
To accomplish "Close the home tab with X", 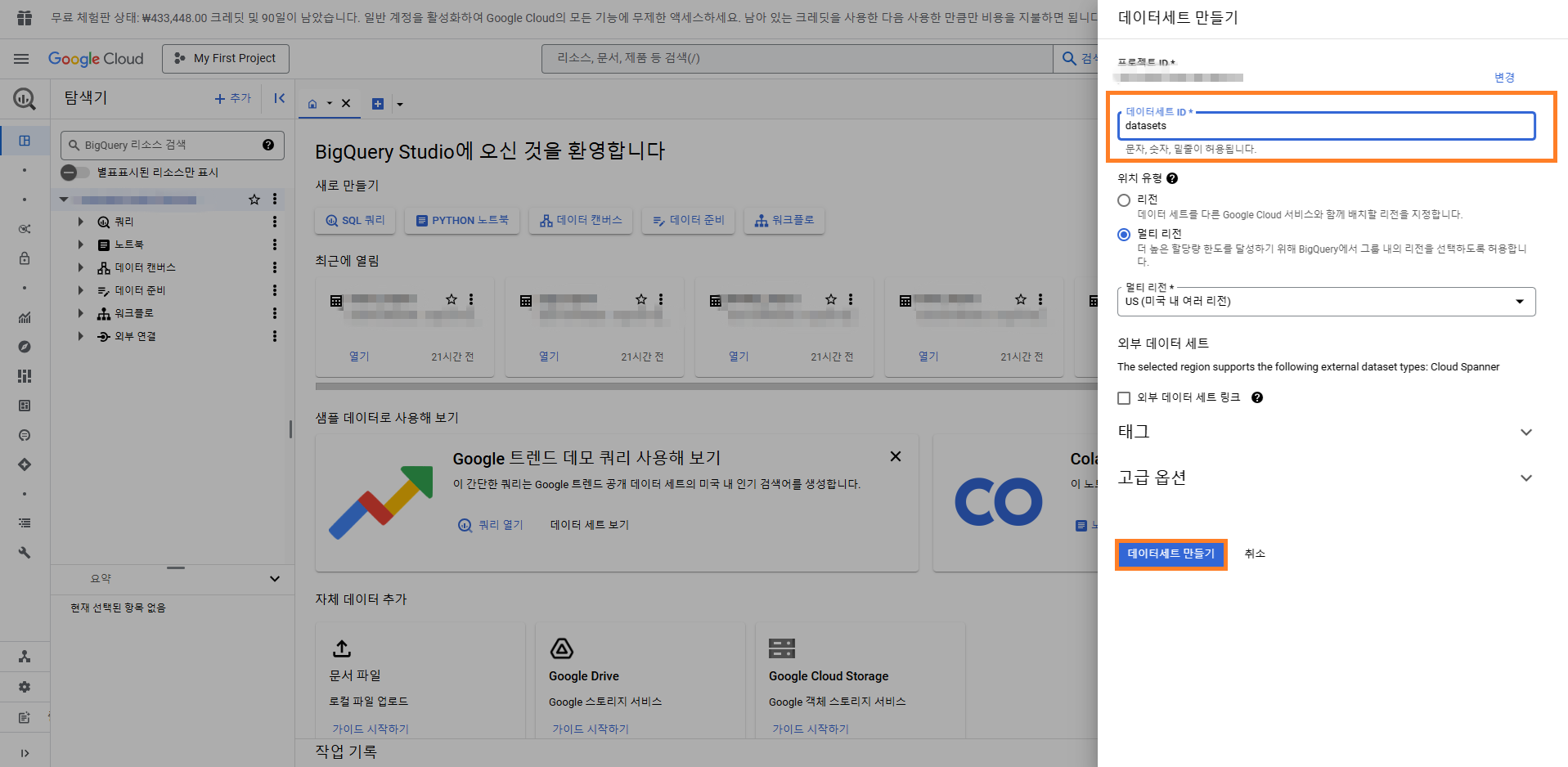I will pyautogui.click(x=346, y=104).
